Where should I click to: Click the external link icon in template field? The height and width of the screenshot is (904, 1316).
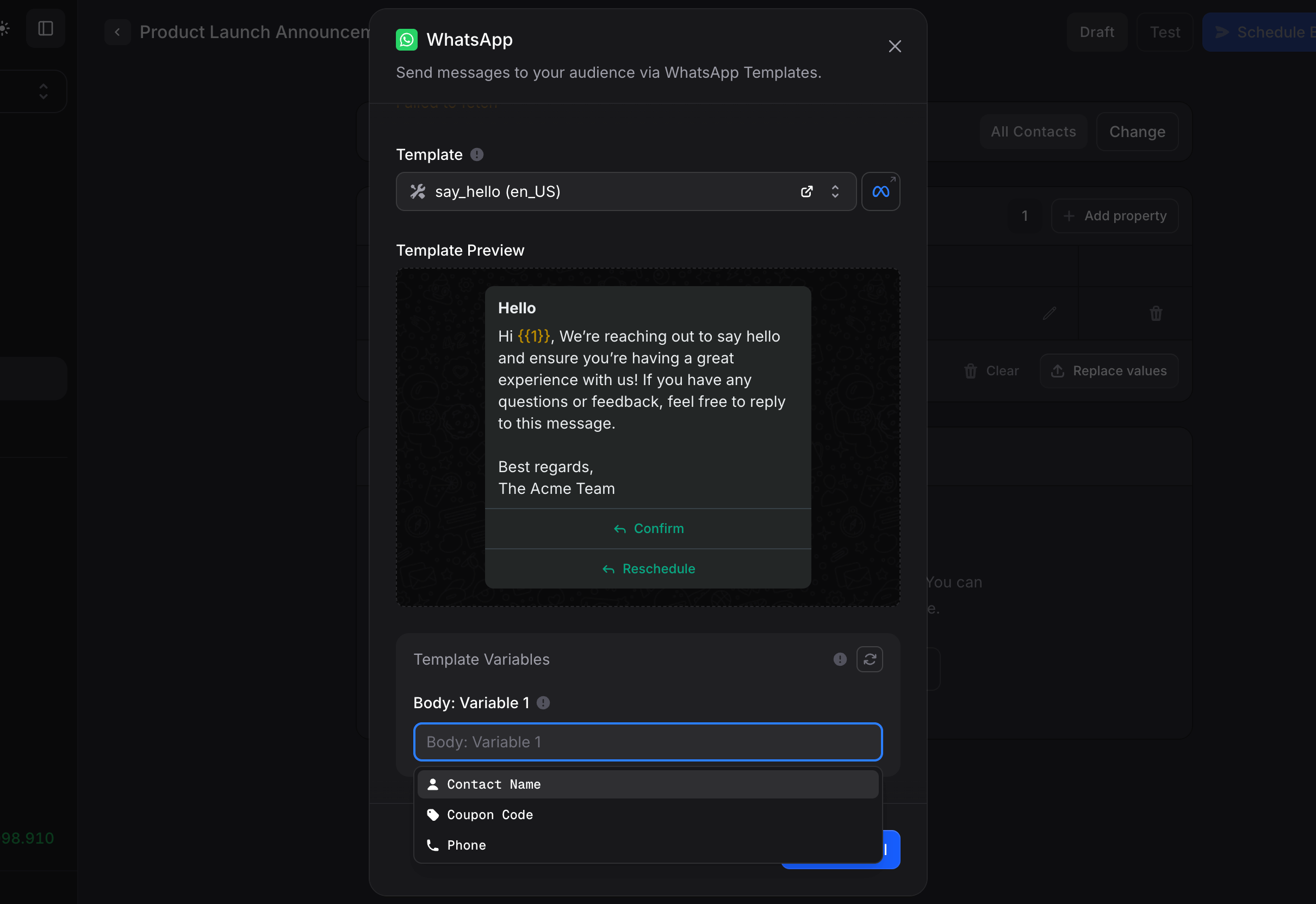tap(806, 191)
